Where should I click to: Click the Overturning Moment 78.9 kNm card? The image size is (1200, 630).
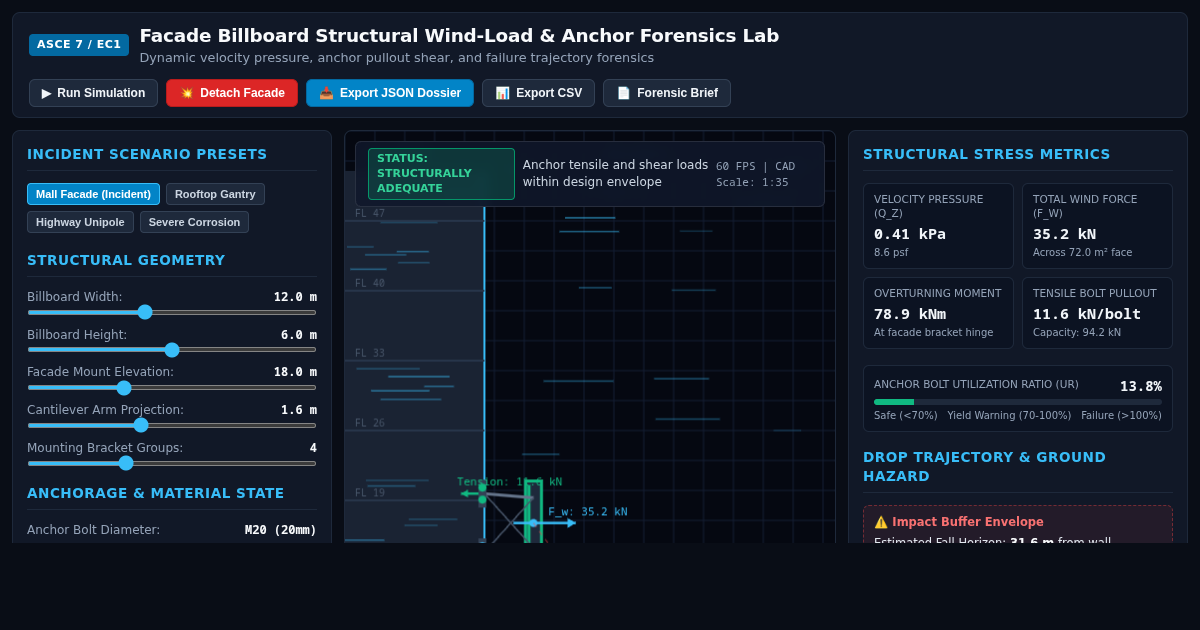coord(938,313)
